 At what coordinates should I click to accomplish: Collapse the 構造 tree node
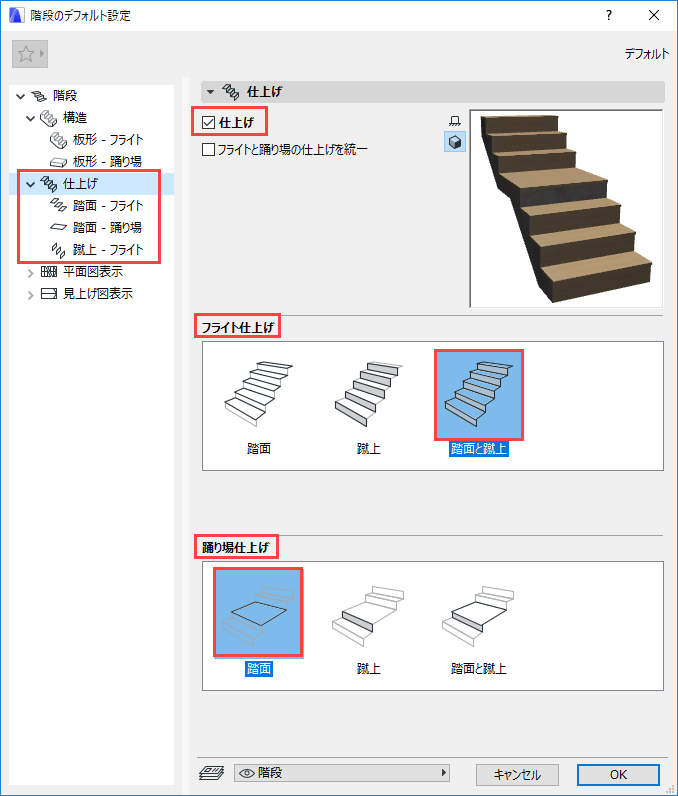30,118
